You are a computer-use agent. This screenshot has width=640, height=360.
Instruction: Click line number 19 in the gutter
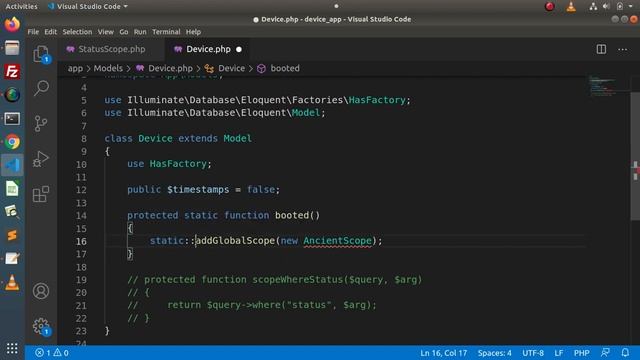(81, 280)
